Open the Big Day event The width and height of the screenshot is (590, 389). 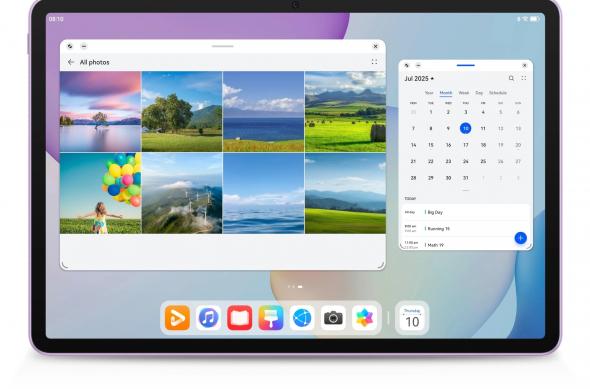[465, 212]
